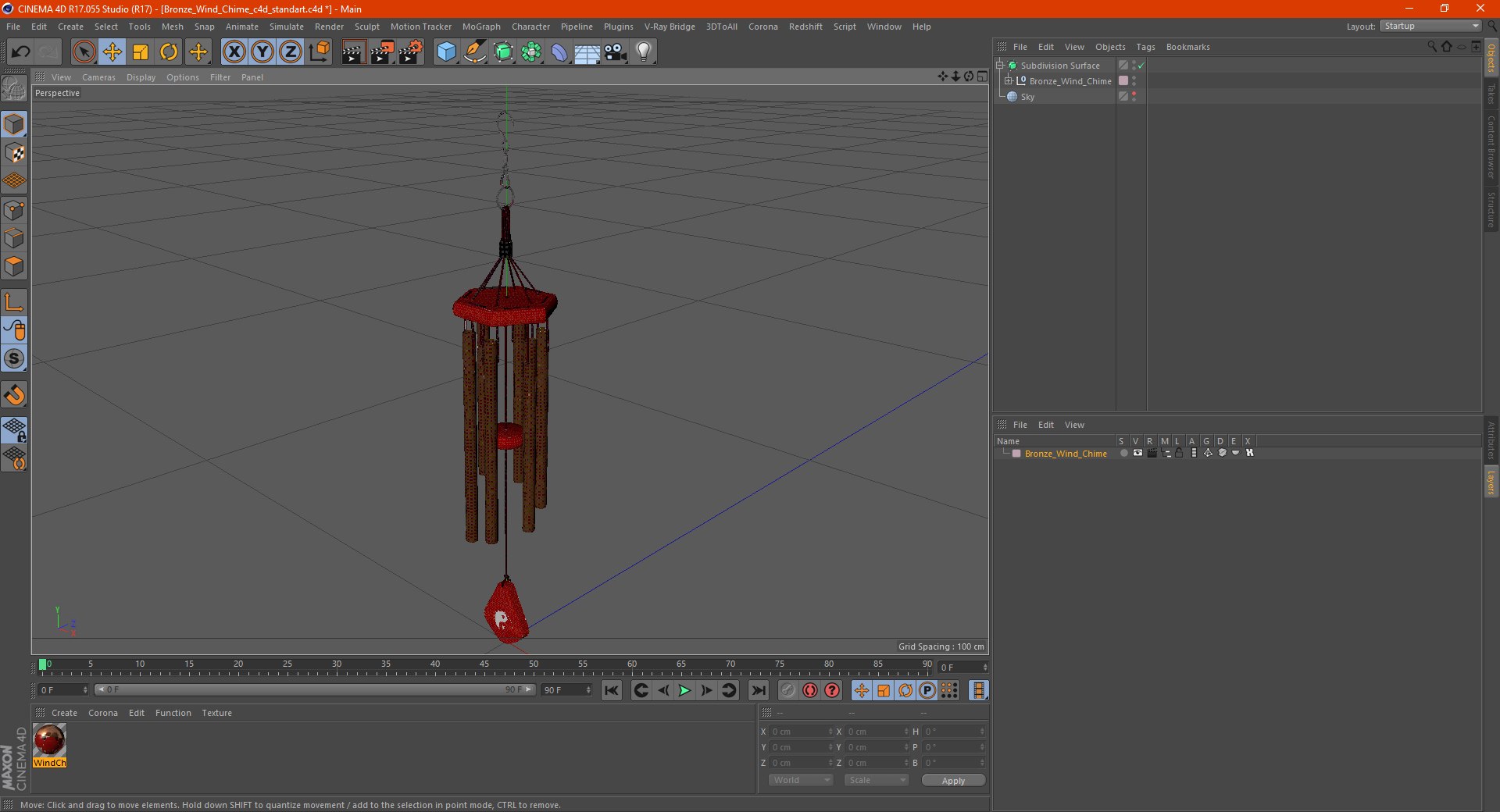This screenshot has width=1500, height=812.
Task: Open the Scale mode dropdown
Action: coord(877,780)
